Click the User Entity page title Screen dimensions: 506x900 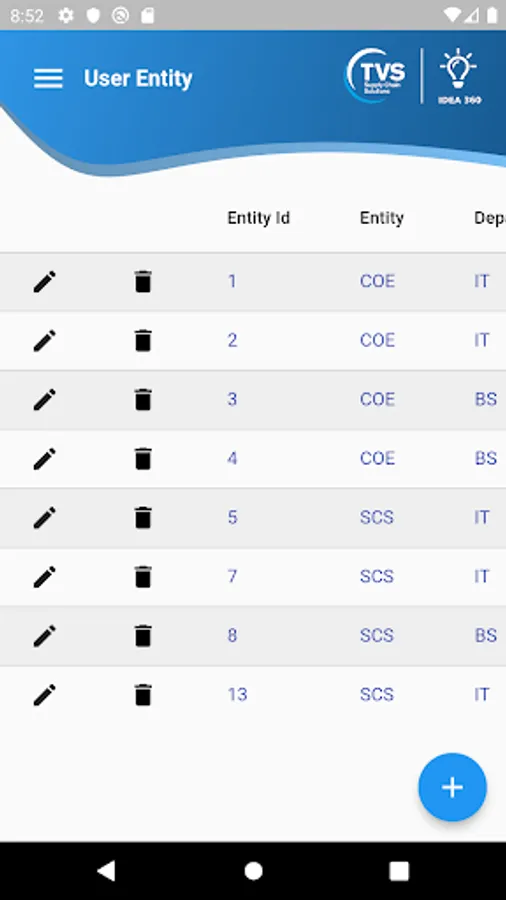coord(138,79)
